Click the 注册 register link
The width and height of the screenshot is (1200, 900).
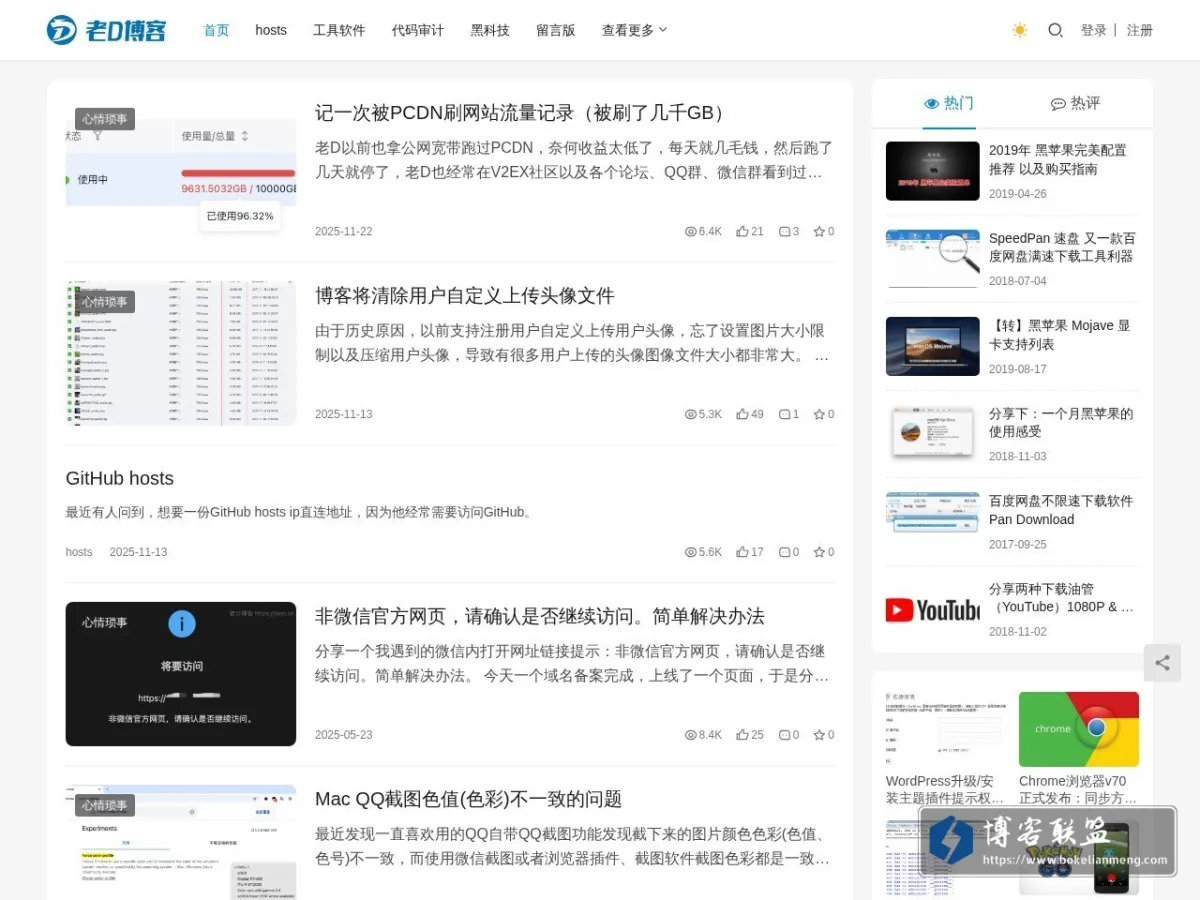[x=1140, y=30]
